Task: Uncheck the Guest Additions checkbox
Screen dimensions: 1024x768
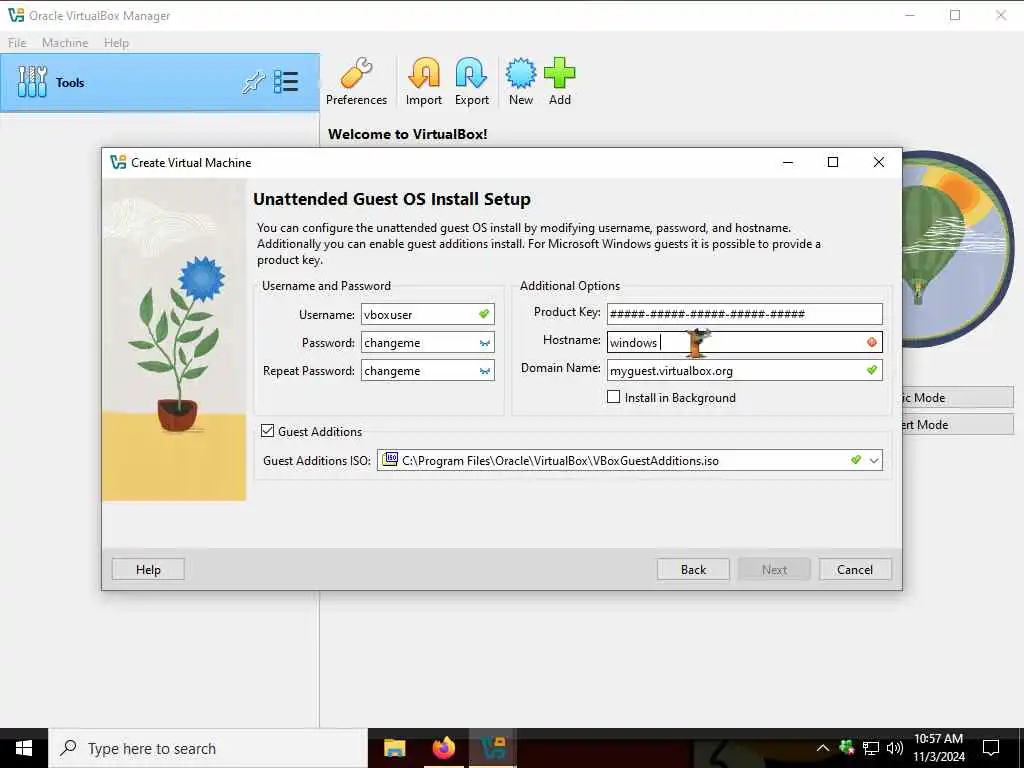Action: point(267,431)
